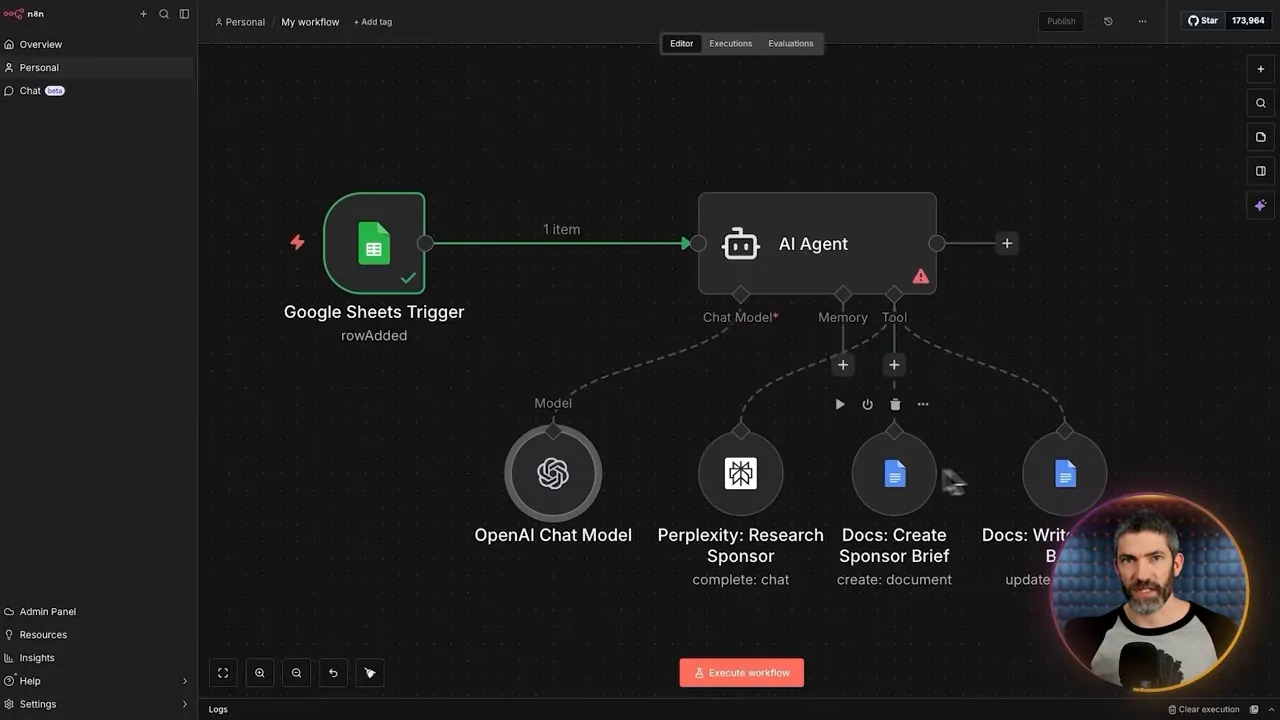Viewport: 1280px width, 720px height.
Task: Select the Google Sheets Trigger node
Action: tap(374, 243)
